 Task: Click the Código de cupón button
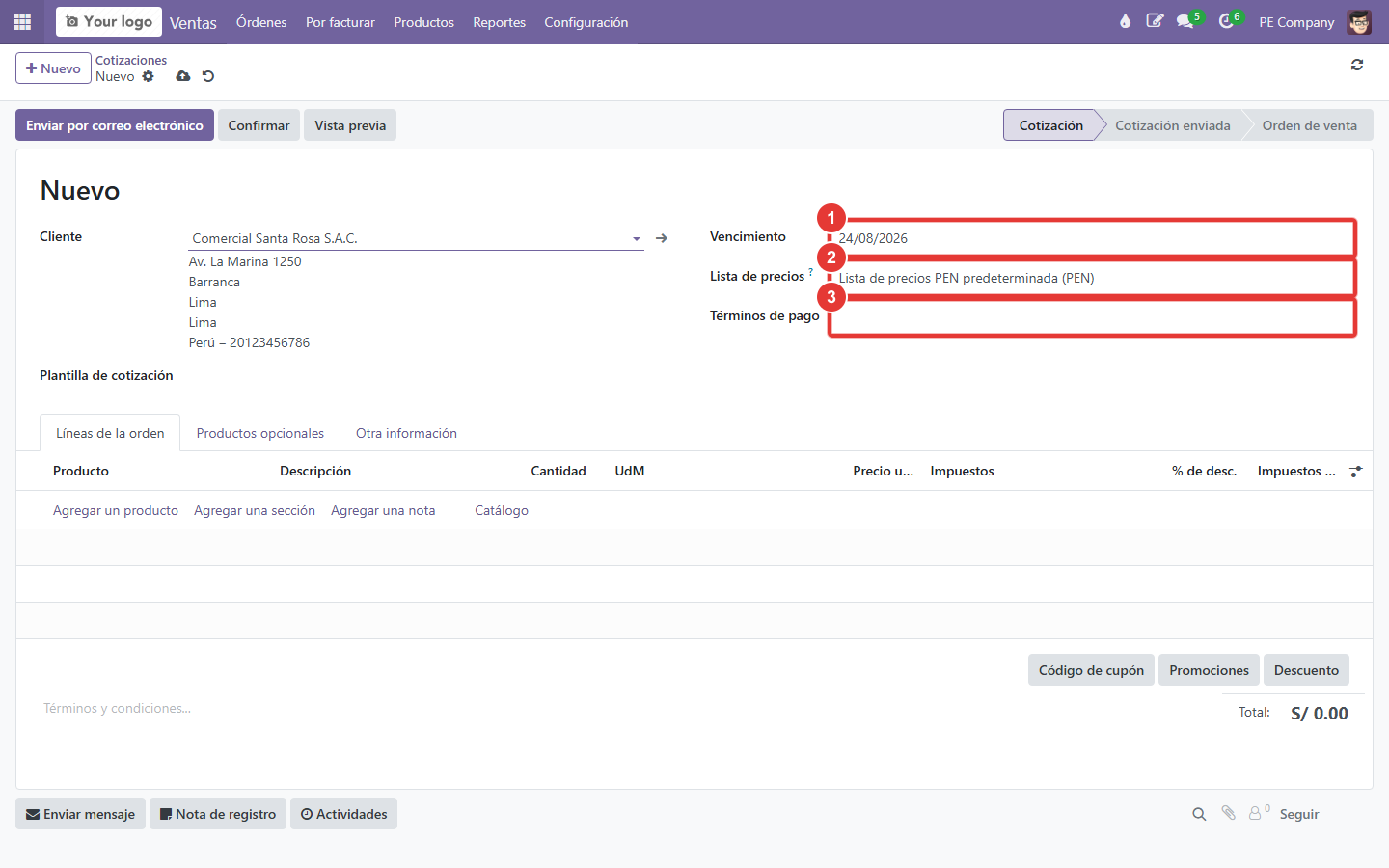click(x=1091, y=670)
